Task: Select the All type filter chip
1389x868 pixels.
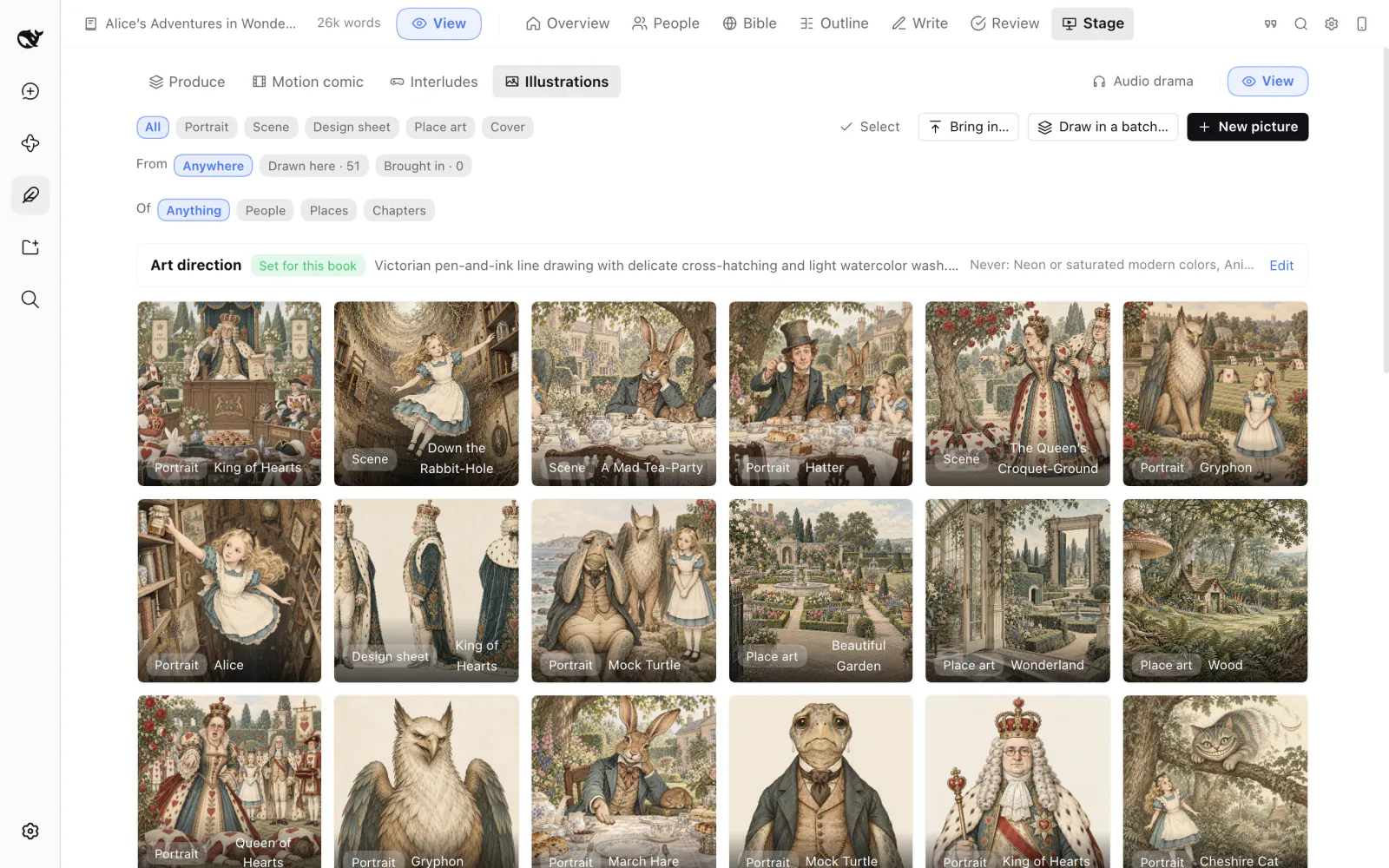Action: 153,127
